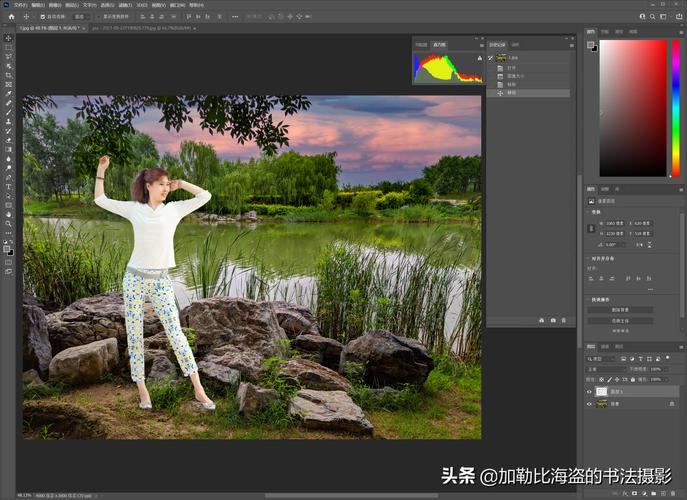Screen dimensions: 687x500
Task: Select the Brush tool
Action: 8,112
